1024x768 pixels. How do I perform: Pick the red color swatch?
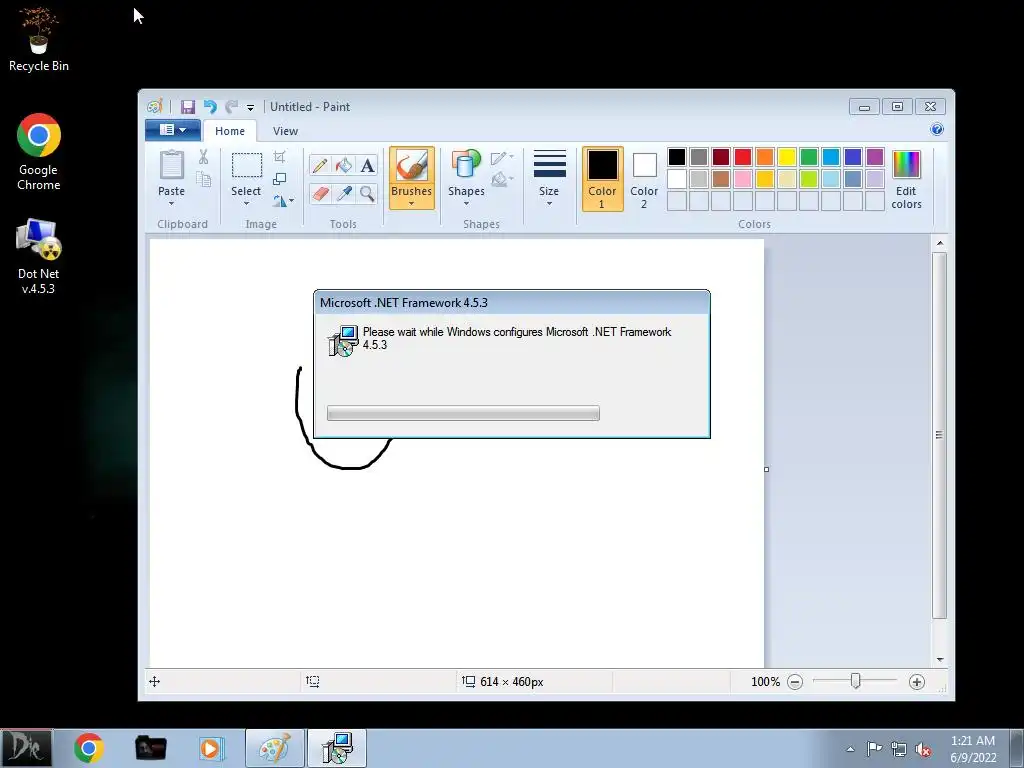click(x=743, y=157)
